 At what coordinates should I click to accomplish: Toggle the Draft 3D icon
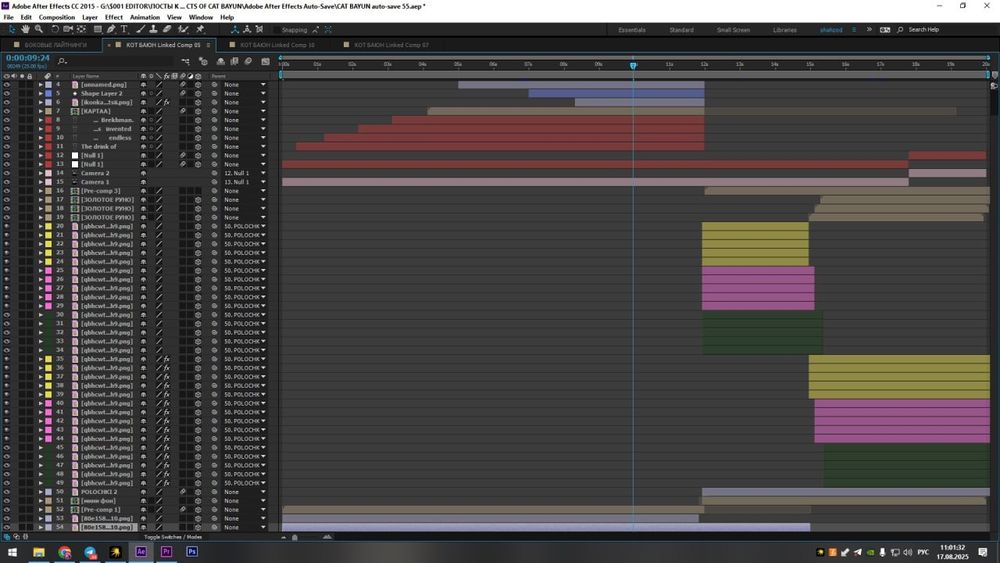click(203, 61)
